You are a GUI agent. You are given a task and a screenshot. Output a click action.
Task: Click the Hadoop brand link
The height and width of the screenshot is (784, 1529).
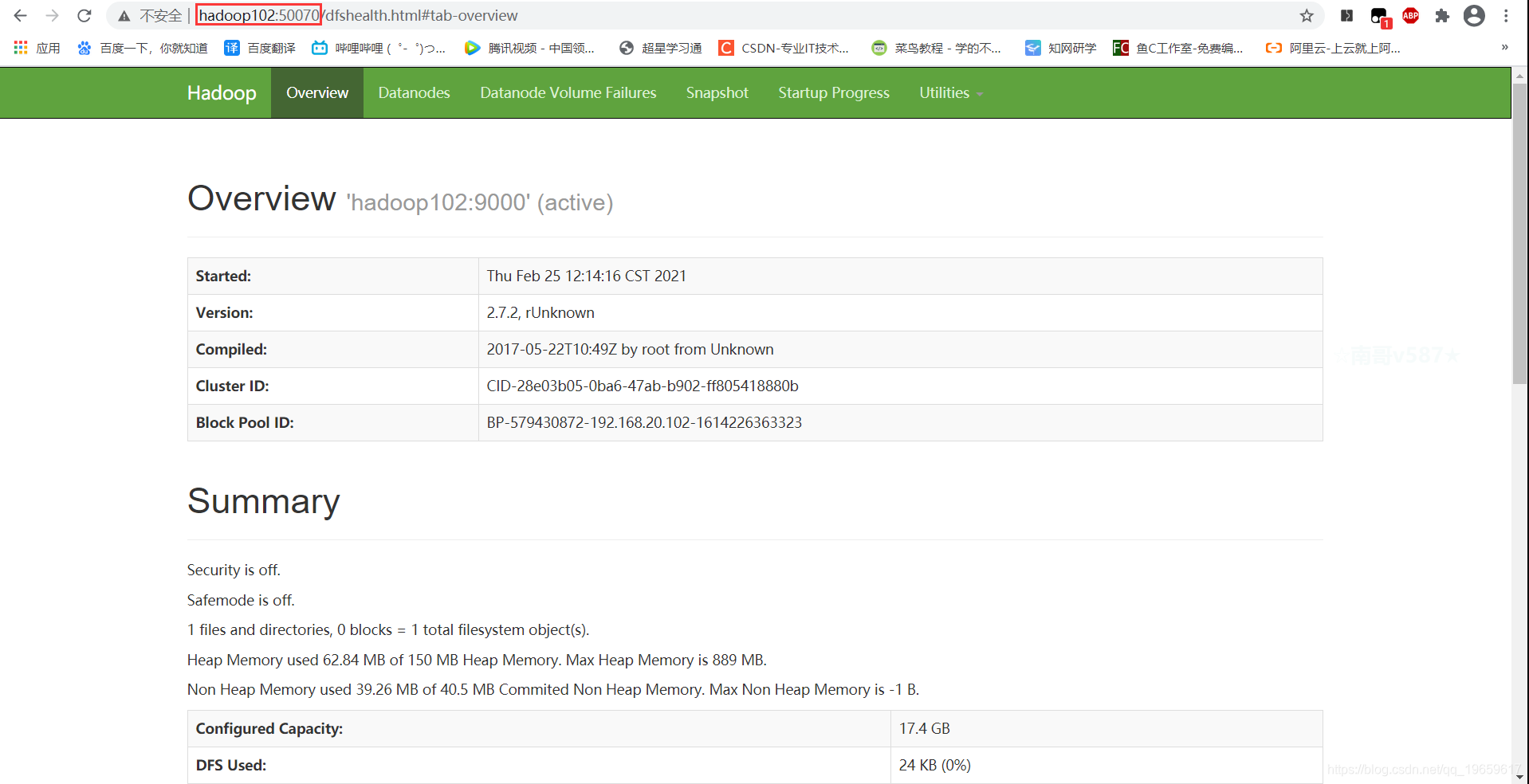222,92
